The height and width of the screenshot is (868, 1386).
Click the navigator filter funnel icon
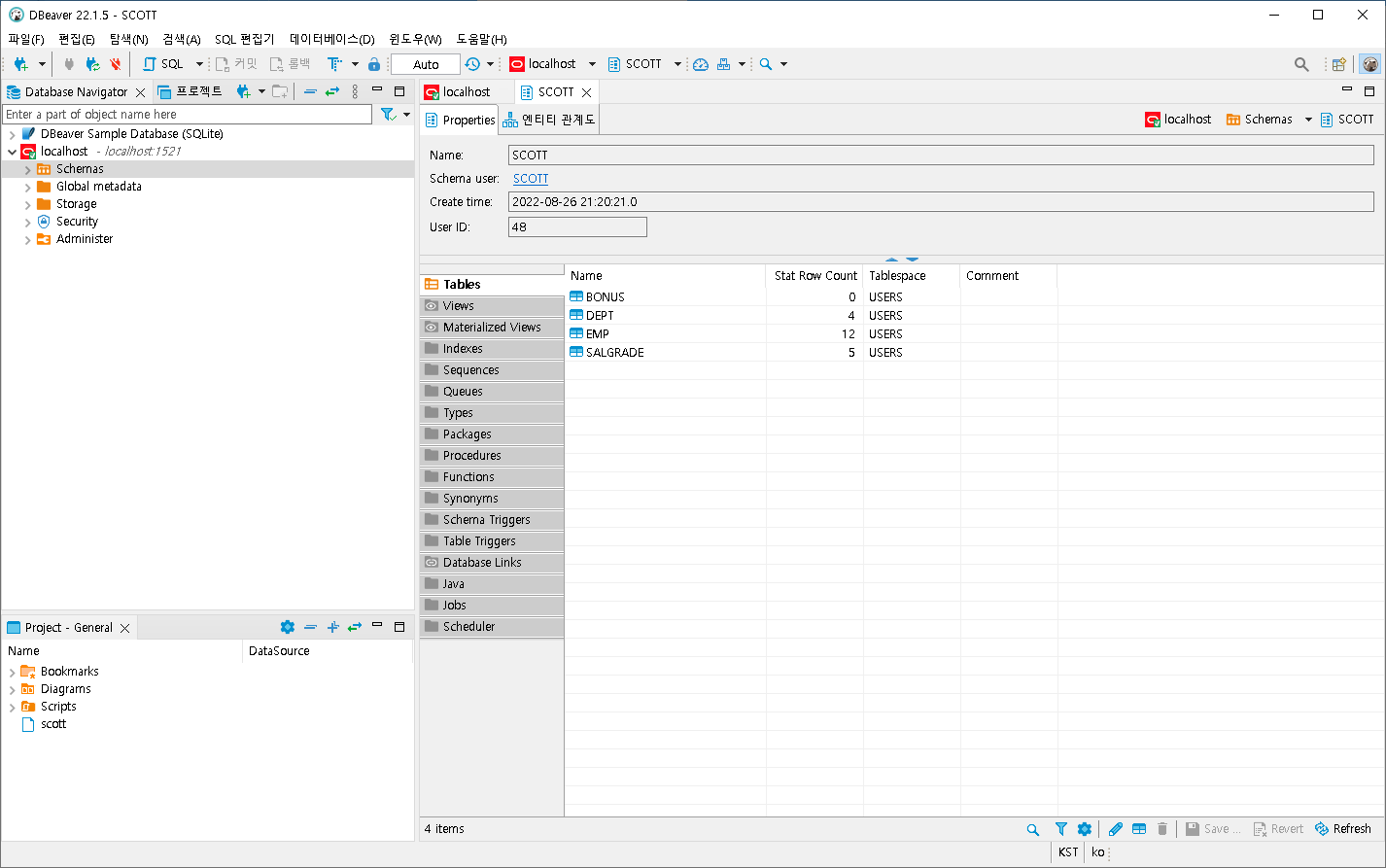click(x=388, y=115)
